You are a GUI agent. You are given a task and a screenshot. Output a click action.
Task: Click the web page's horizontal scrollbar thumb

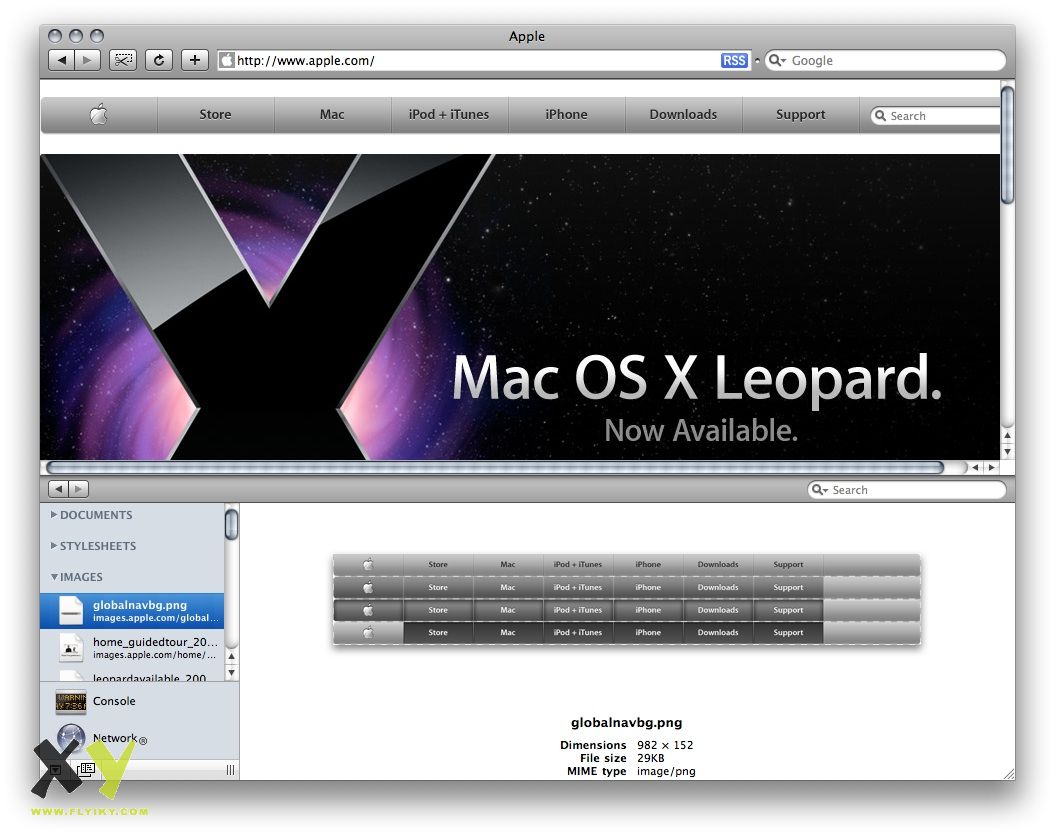click(495, 468)
